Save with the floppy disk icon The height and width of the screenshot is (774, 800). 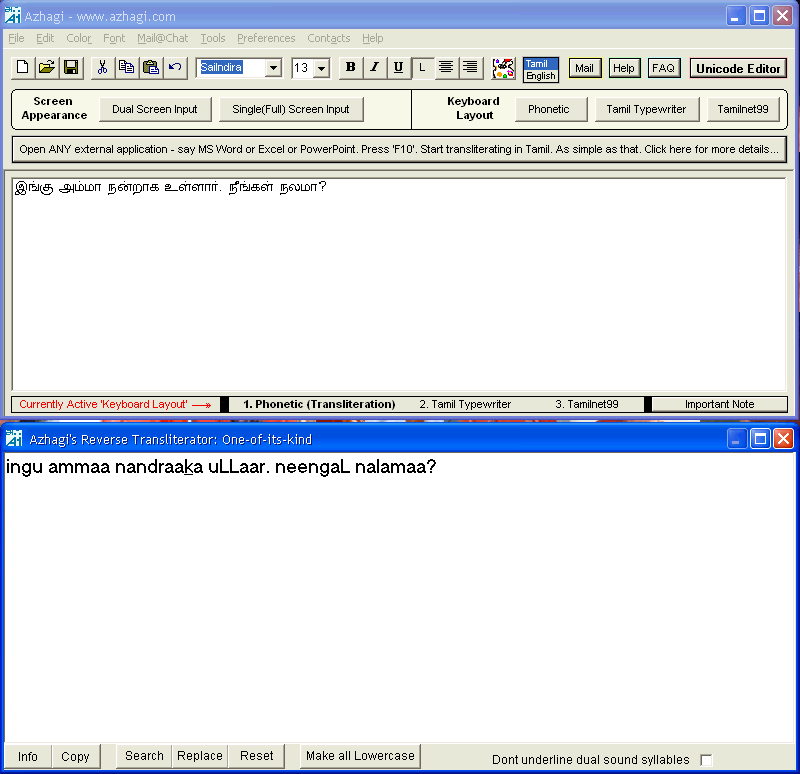[x=71, y=67]
